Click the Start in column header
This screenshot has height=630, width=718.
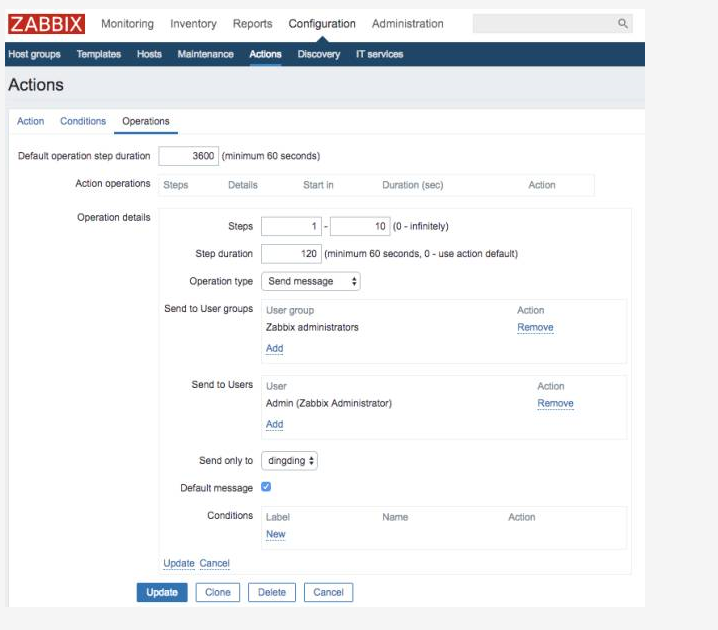[318, 185]
